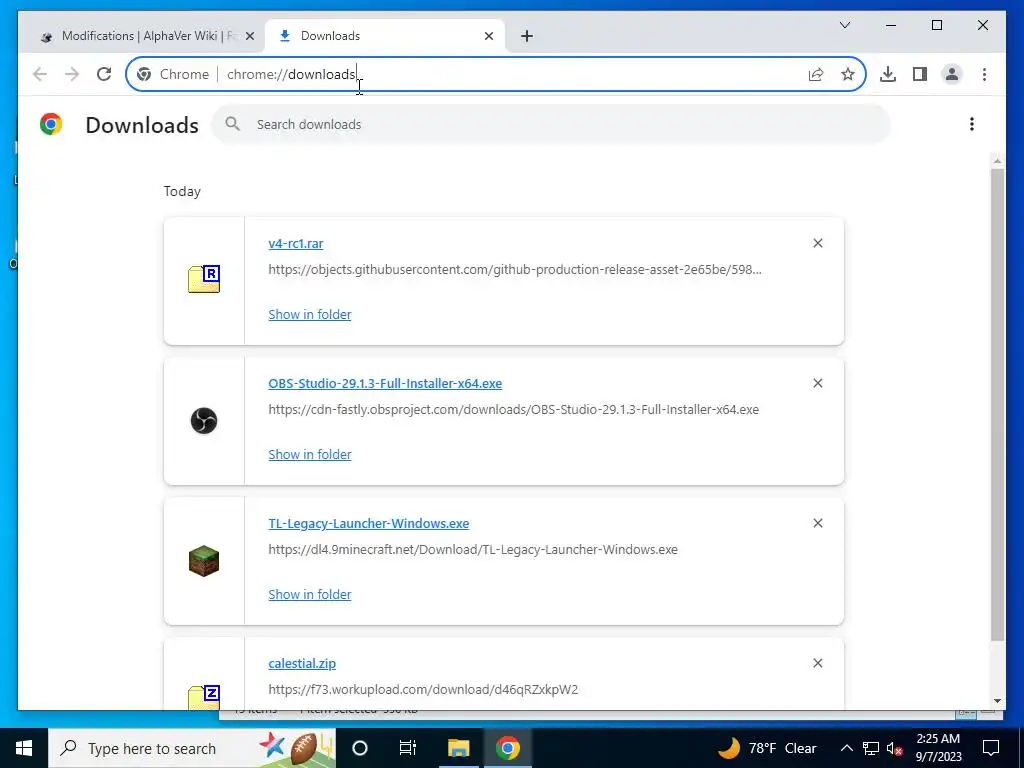Show v4-rc1.rar in folder

point(310,314)
